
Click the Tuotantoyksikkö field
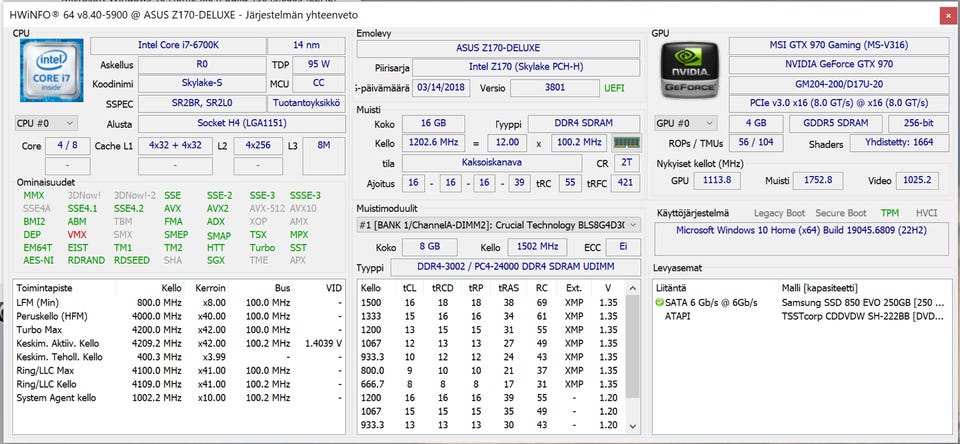click(x=306, y=103)
